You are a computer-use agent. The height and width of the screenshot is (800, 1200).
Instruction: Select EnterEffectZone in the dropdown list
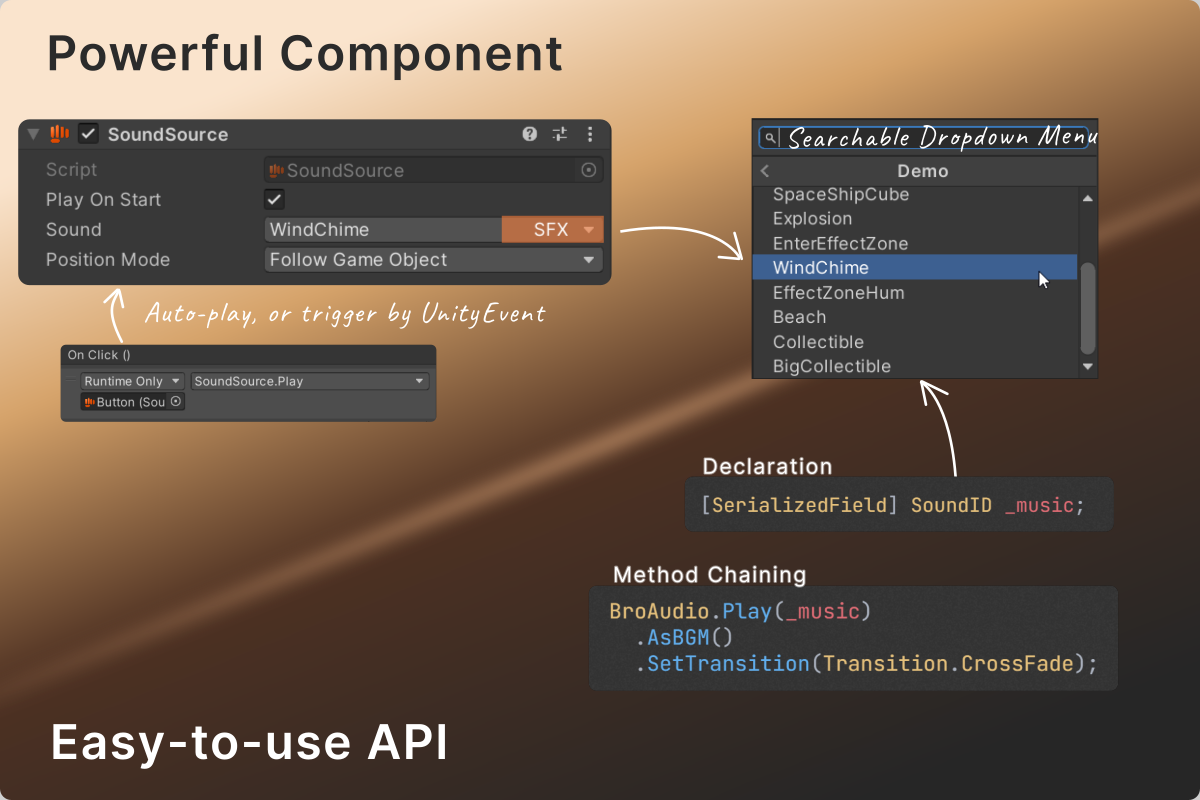point(915,243)
